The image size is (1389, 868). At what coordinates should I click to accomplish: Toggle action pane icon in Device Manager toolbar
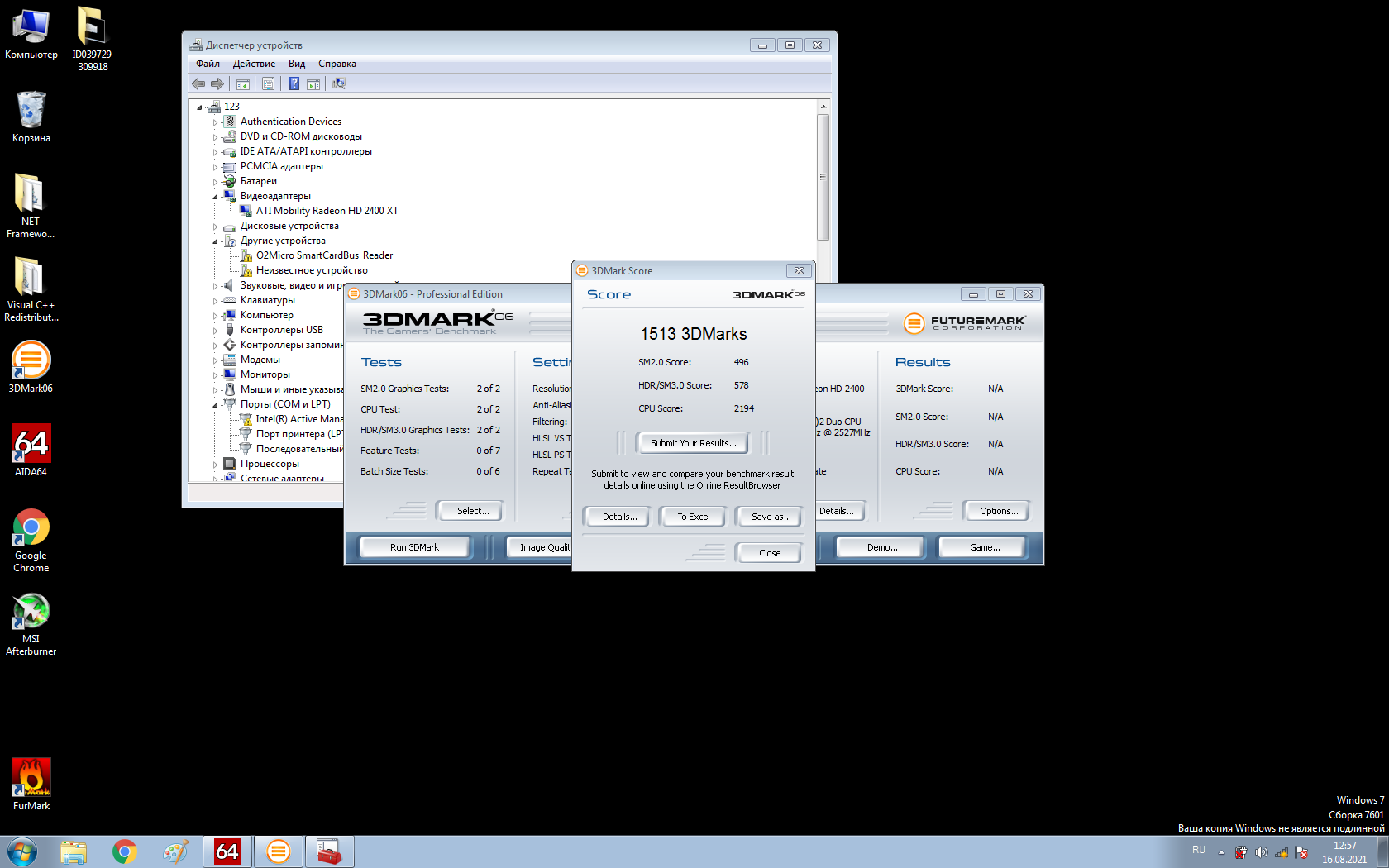click(x=313, y=83)
